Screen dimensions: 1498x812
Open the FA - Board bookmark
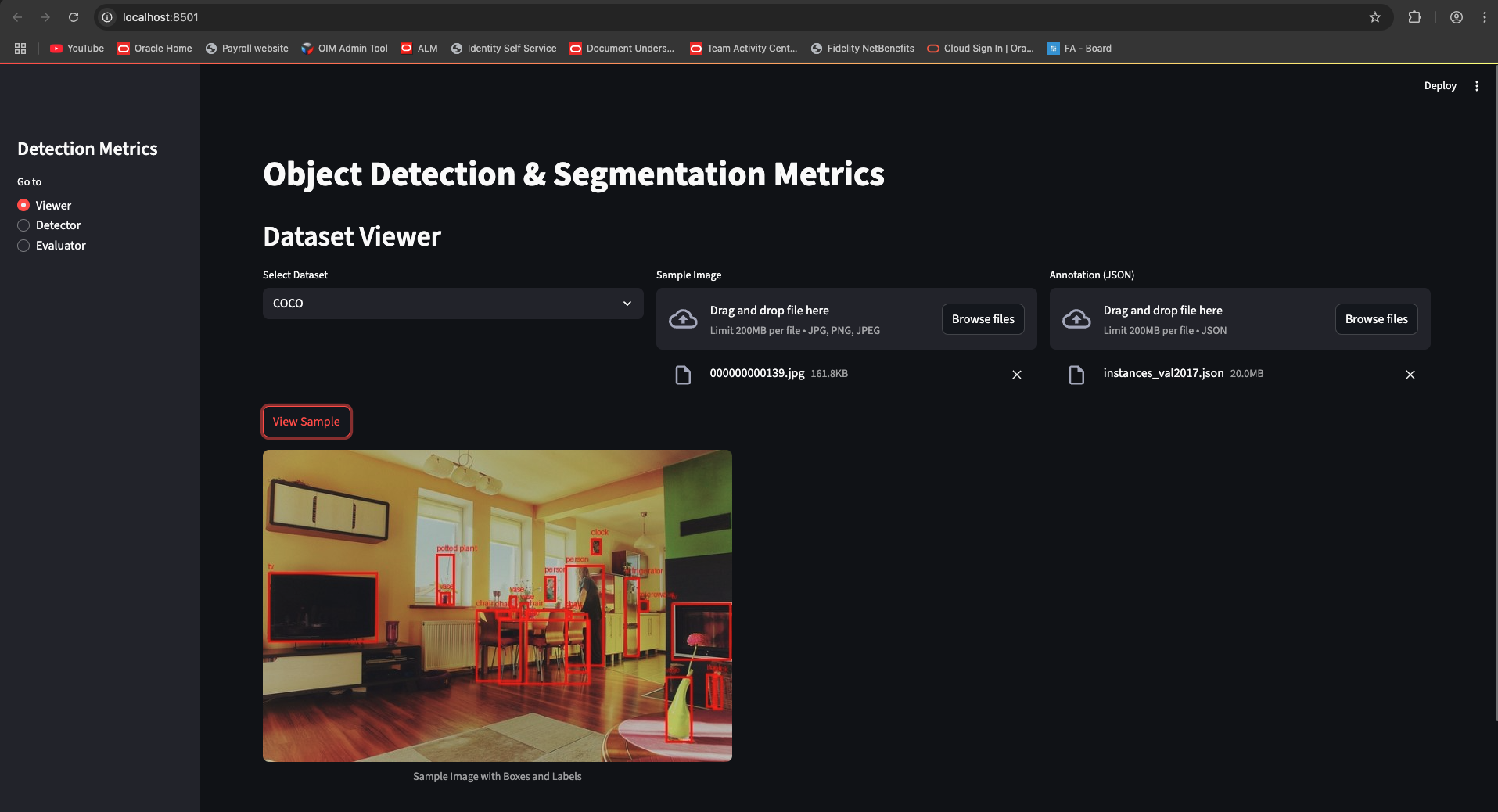pos(1079,49)
